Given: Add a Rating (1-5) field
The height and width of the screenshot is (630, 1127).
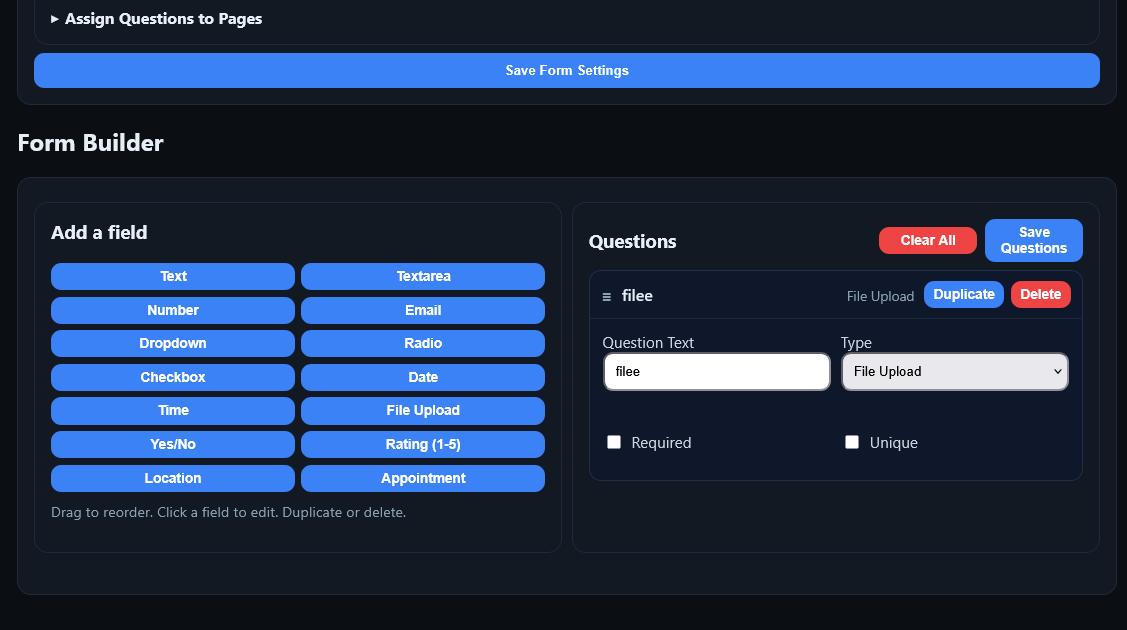Looking at the screenshot, I should (422, 445).
